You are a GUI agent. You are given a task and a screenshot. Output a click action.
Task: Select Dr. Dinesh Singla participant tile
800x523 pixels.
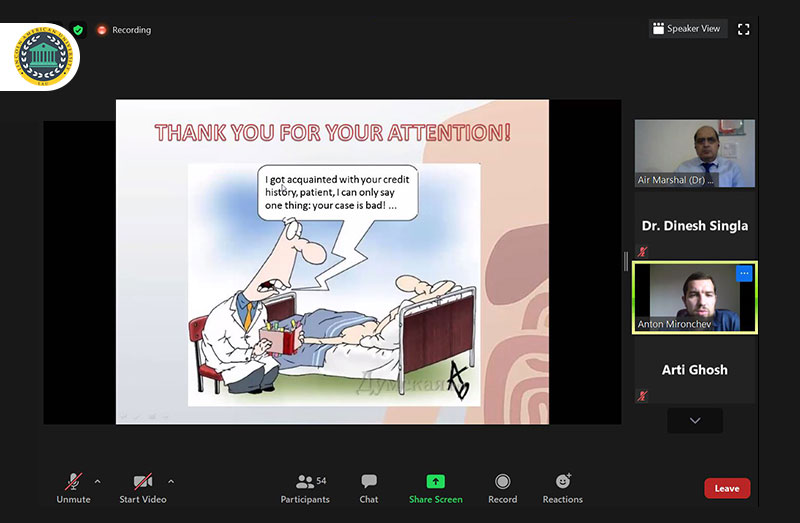[x=695, y=225]
